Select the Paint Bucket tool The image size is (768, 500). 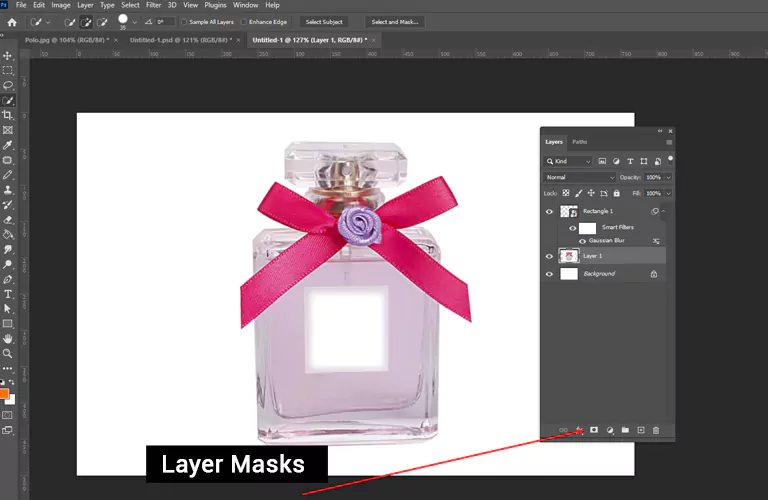click(7, 235)
